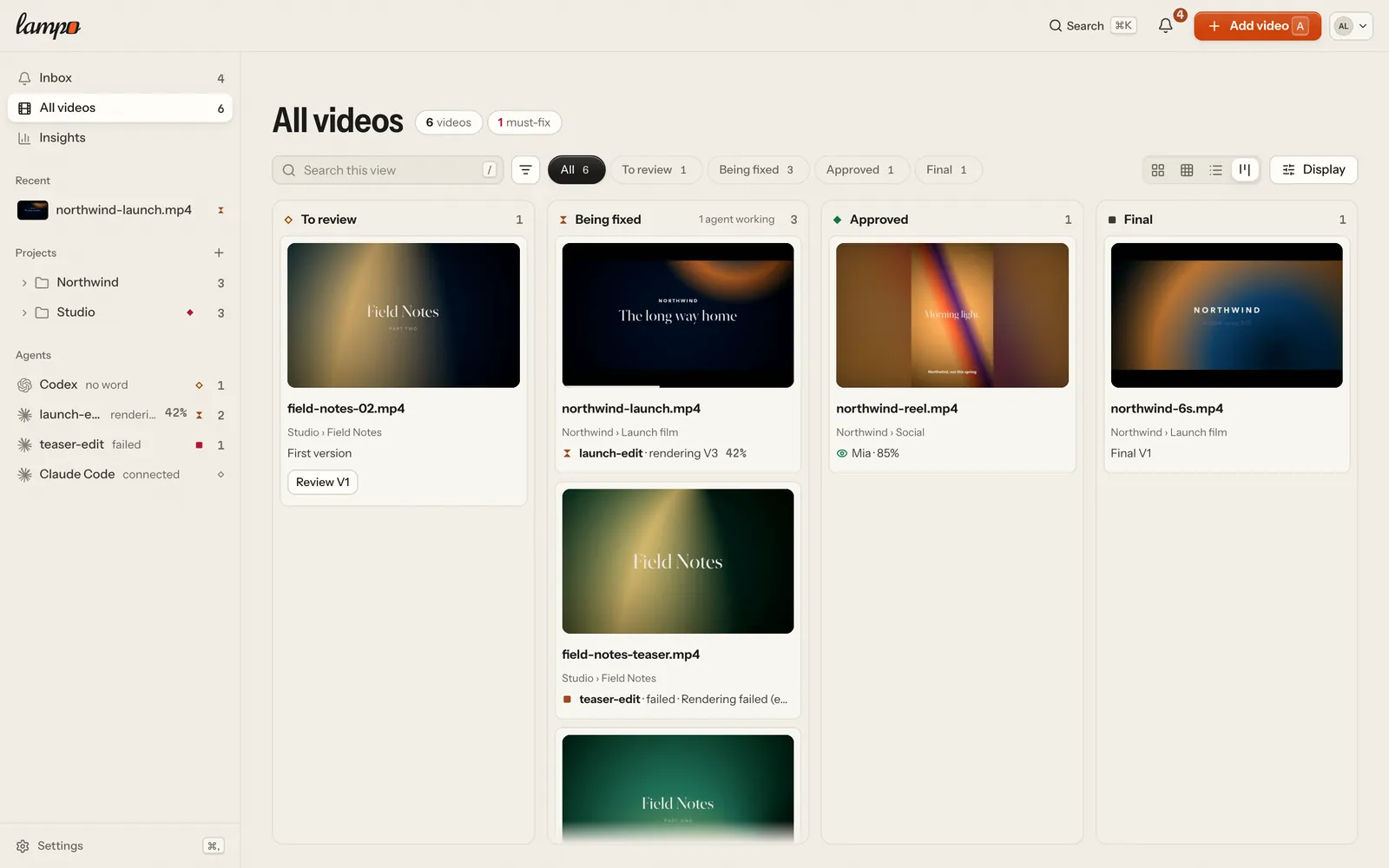Screen dimensions: 1389x868
Task: Click the Settings keyboard shortcut badge
Action: [x=213, y=846]
